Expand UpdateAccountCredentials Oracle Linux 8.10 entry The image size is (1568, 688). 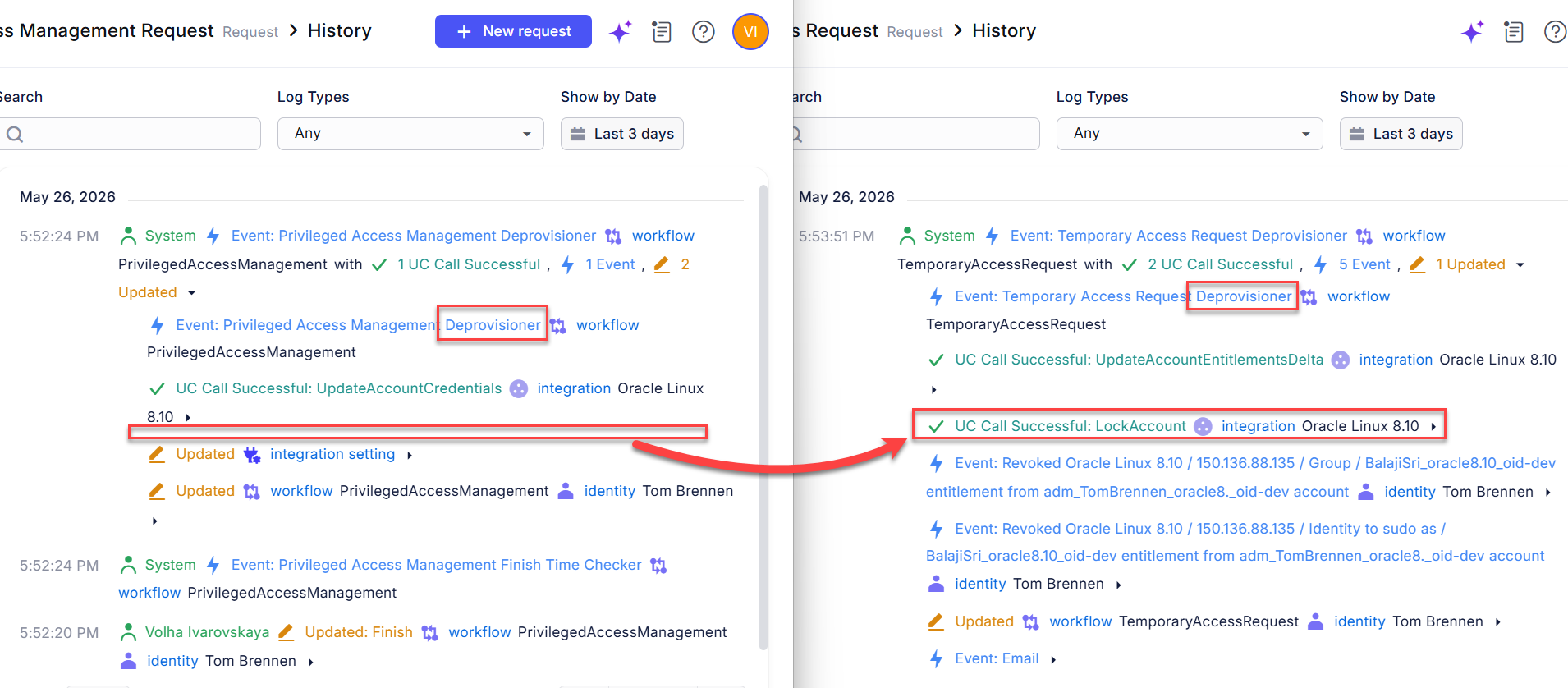(188, 418)
